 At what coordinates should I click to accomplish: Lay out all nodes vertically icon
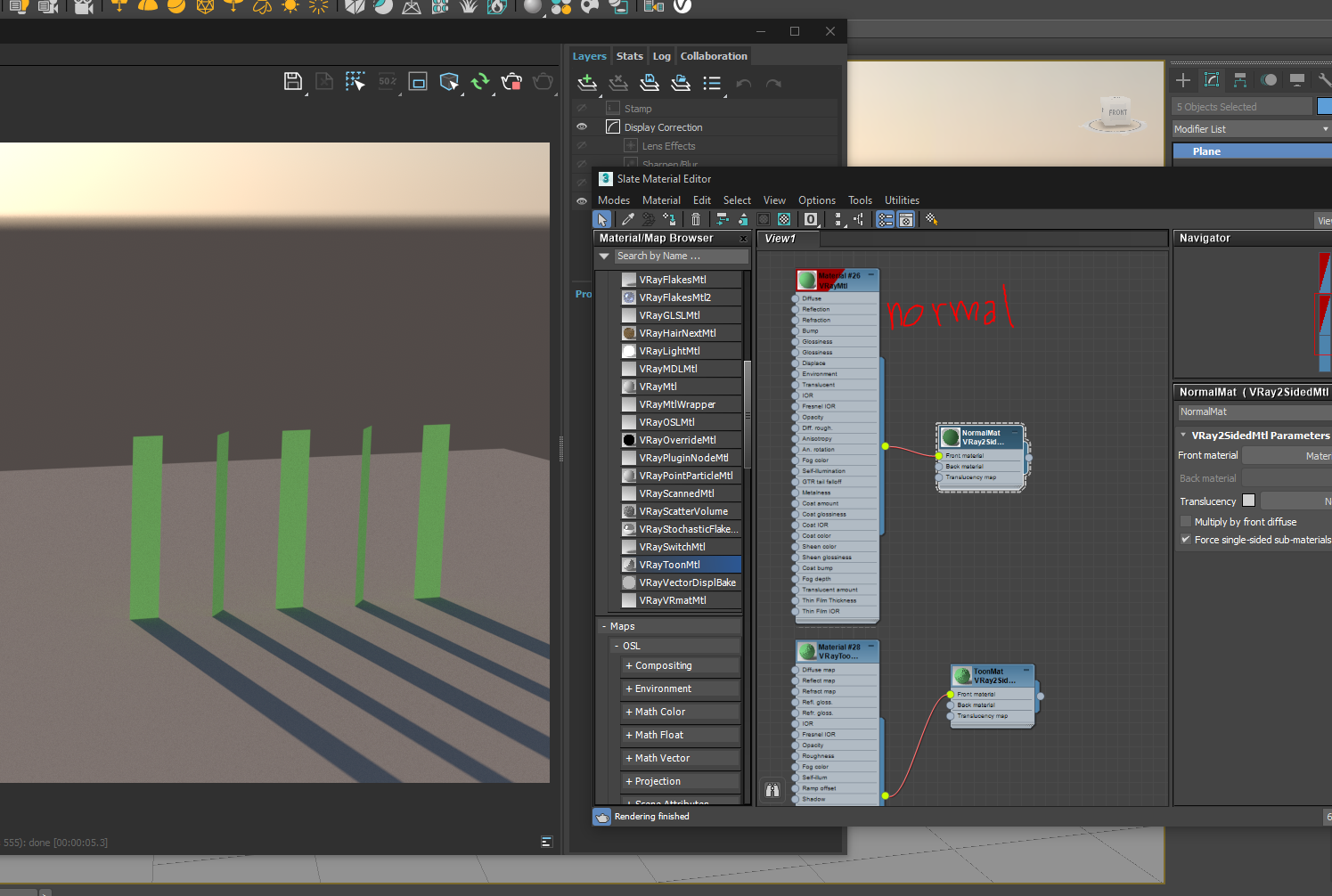838,219
